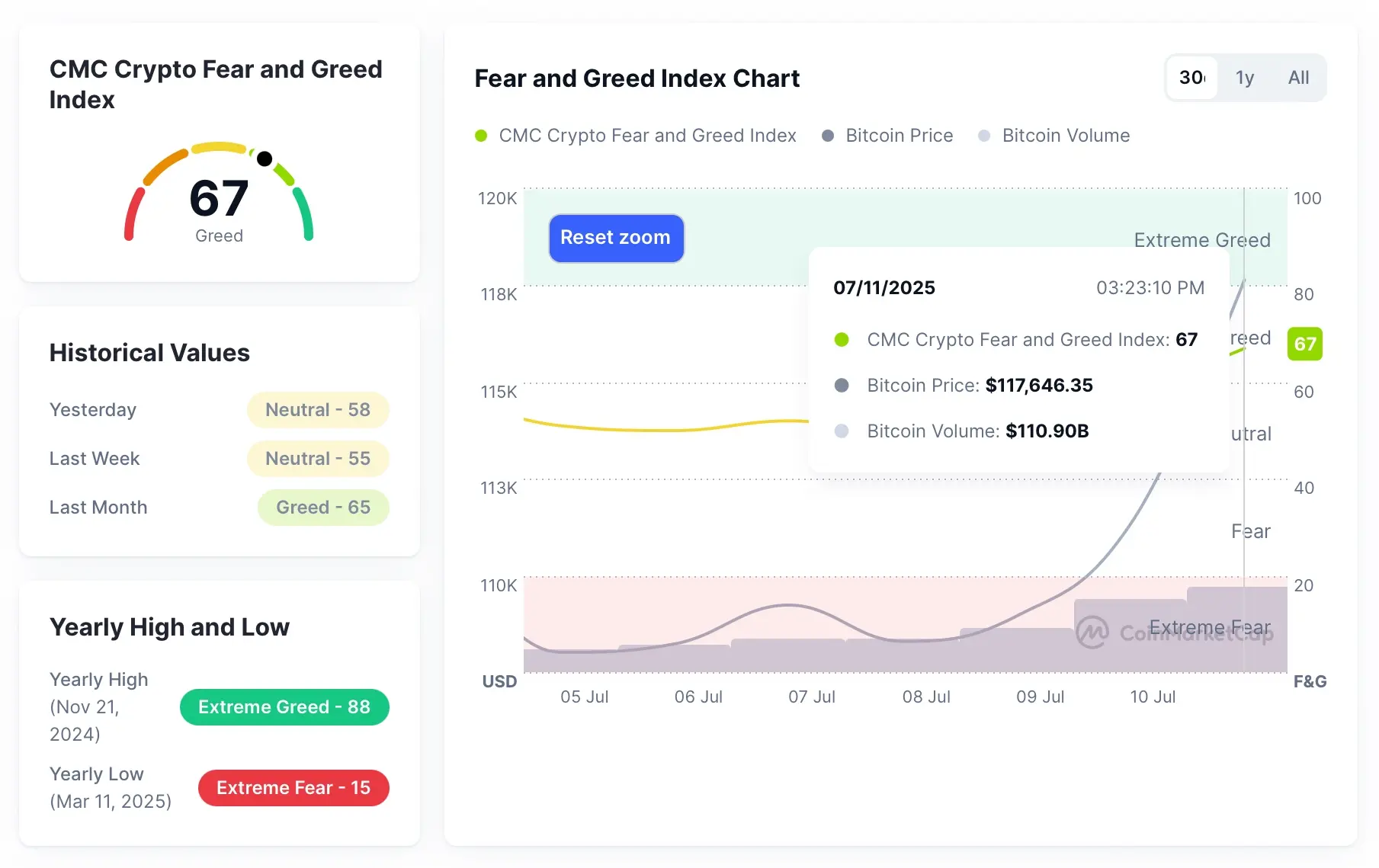Click the Last Month Greed - 65 pill
The image size is (1379, 868).
click(323, 508)
